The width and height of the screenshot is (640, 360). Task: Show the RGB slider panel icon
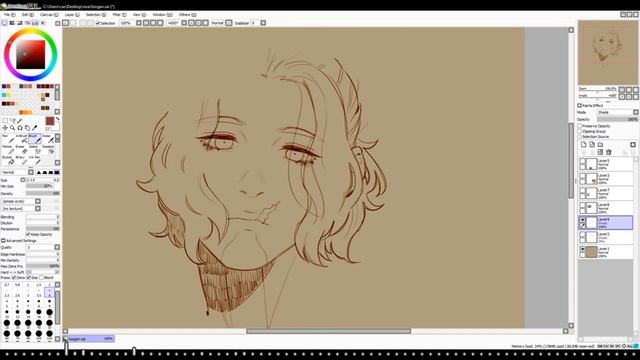[12, 23]
